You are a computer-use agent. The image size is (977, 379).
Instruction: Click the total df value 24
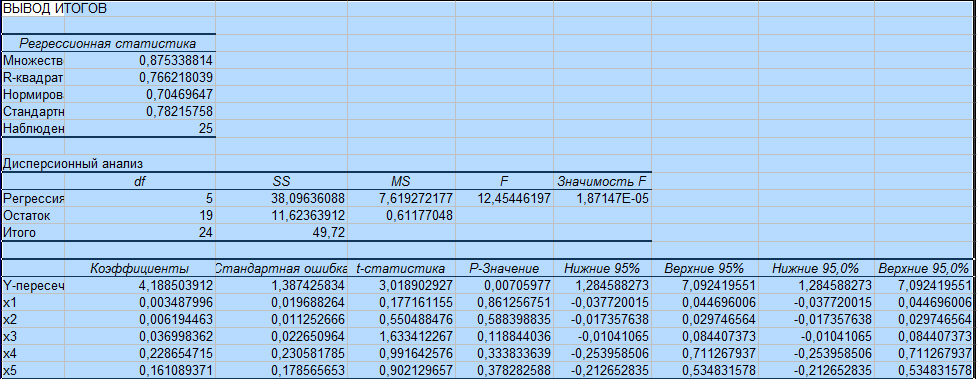pos(205,233)
